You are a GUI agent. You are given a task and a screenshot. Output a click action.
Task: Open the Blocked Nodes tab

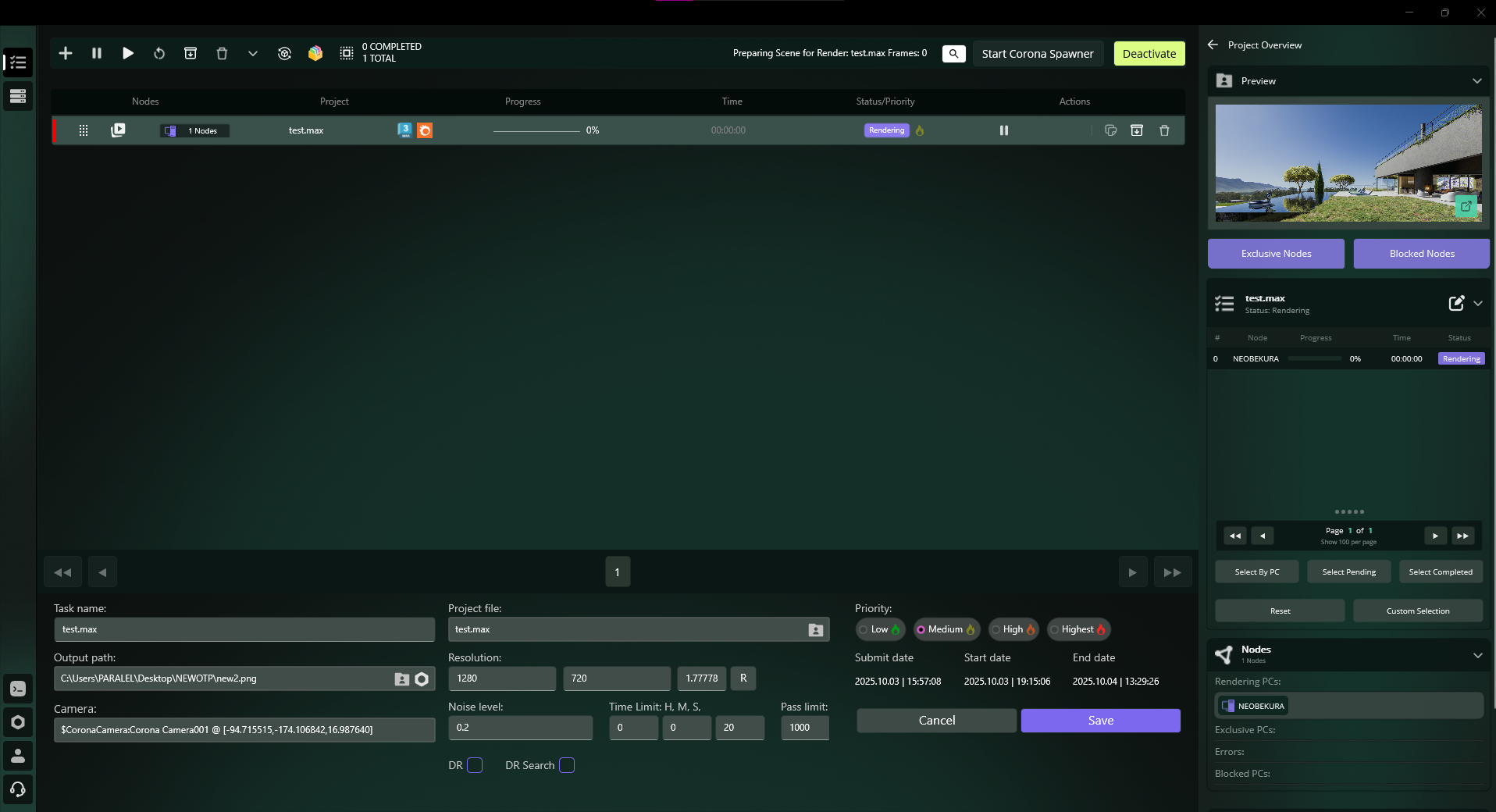1421,254
